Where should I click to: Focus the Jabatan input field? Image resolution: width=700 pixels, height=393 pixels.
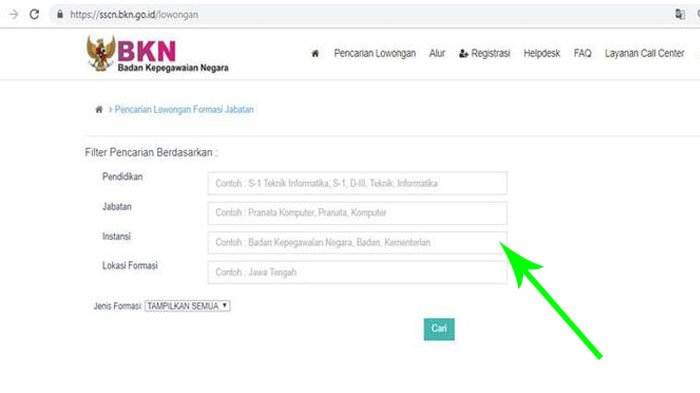357,213
